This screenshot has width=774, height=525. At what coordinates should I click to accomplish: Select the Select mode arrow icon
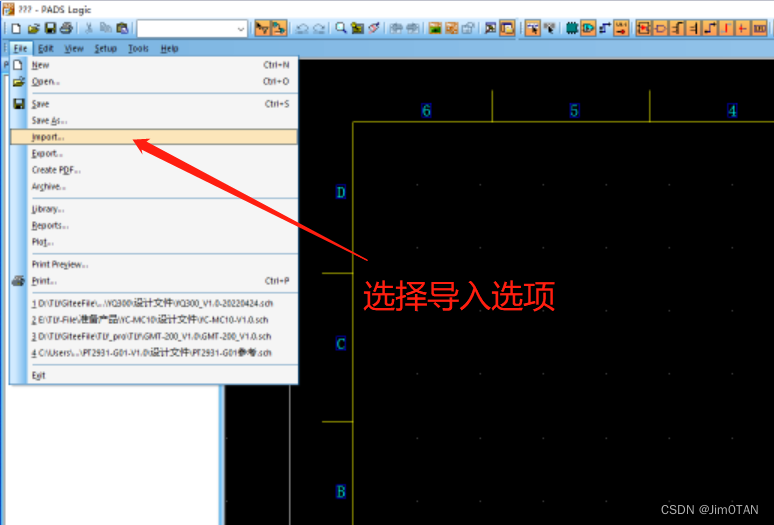(x=532, y=29)
